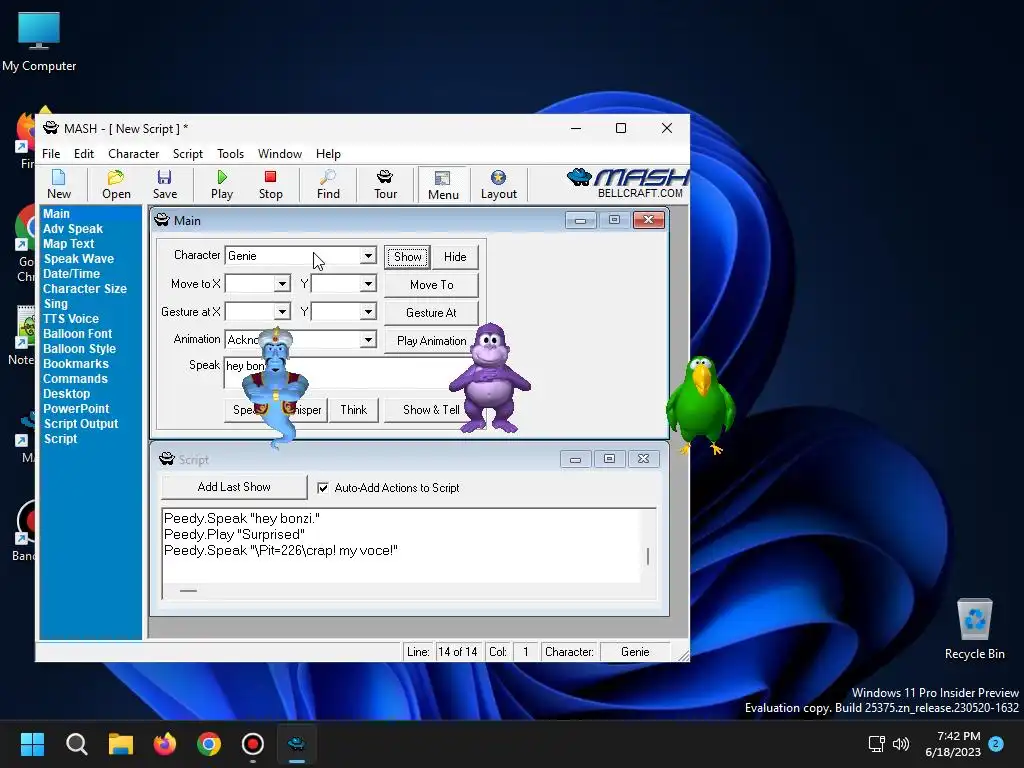Click the Show & Tell button
Image resolution: width=1024 pixels, height=768 pixels.
point(431,410)
